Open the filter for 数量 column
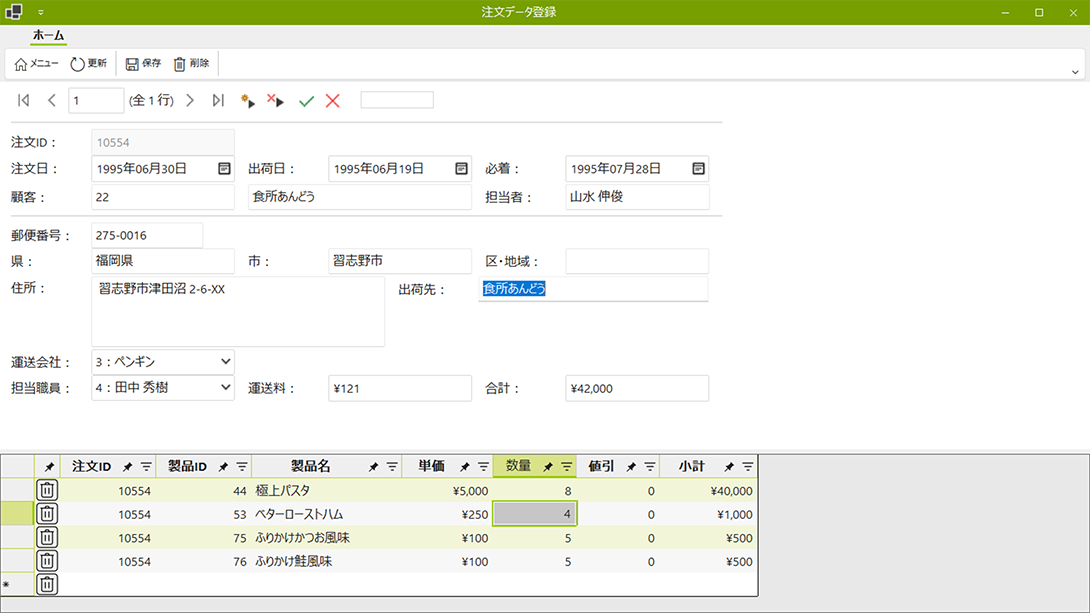This screenshot has height=613, width=1090. coord(567,467)
